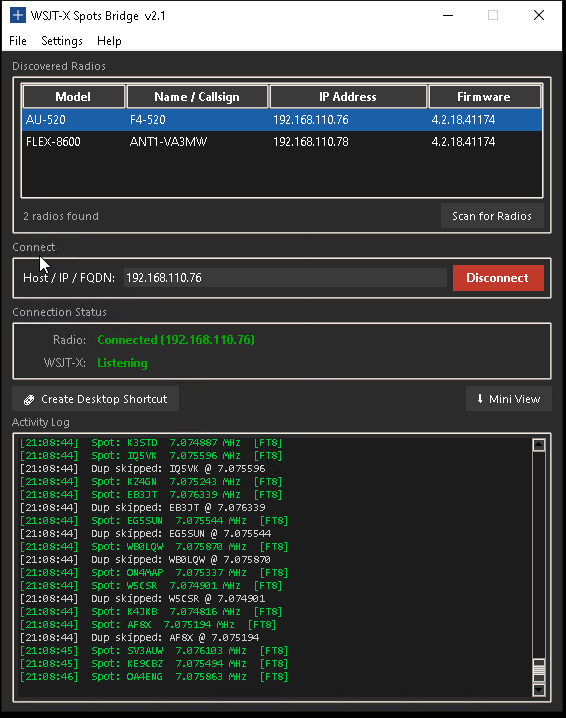
Task: Open the File menu
Action: pos(18,41)
